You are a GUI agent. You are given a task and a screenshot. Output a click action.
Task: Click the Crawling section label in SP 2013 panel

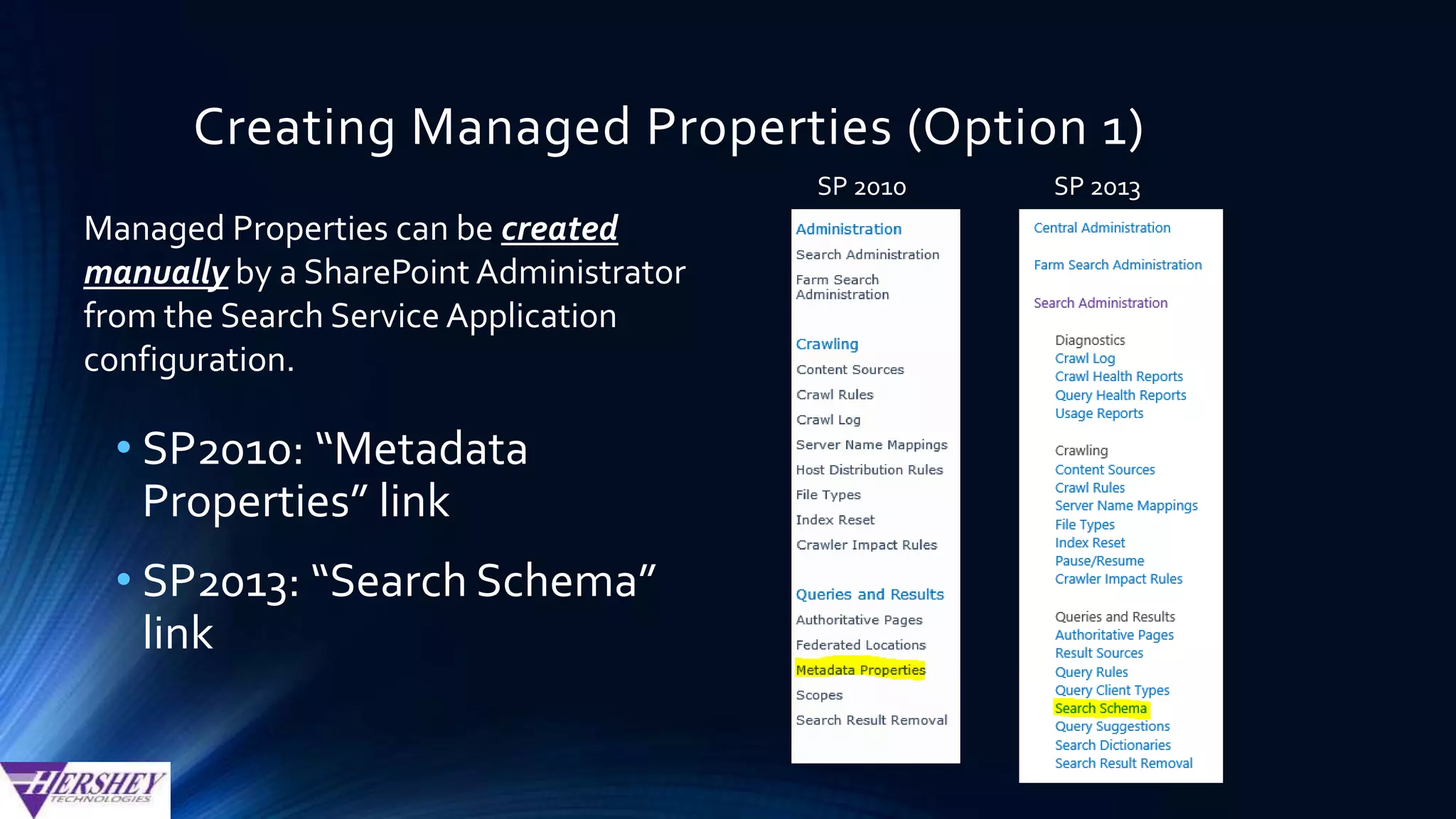pos(1081,451)
